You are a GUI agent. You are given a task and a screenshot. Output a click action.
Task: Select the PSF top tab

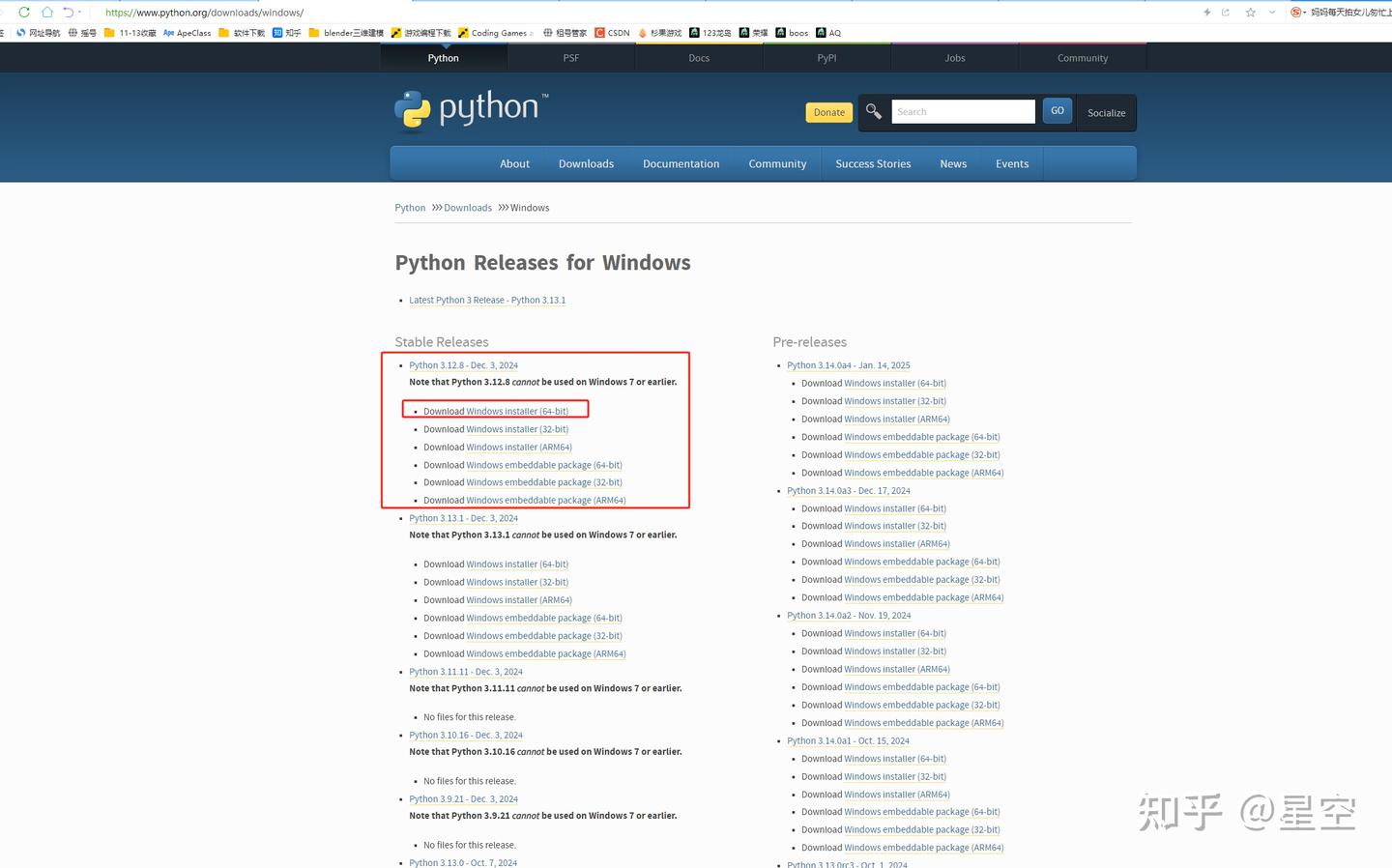(571, 58)
